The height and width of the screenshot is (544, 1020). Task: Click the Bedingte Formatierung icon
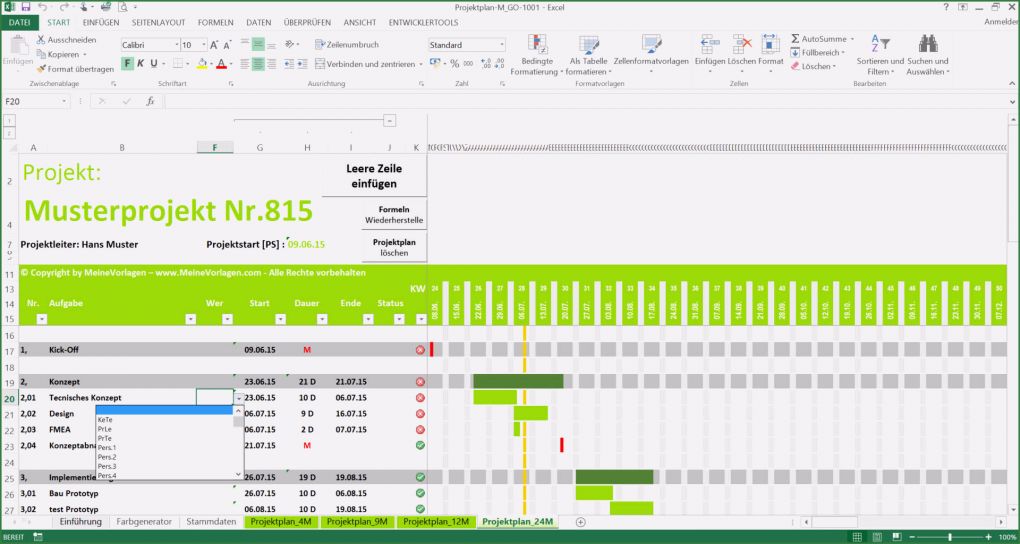537,44
